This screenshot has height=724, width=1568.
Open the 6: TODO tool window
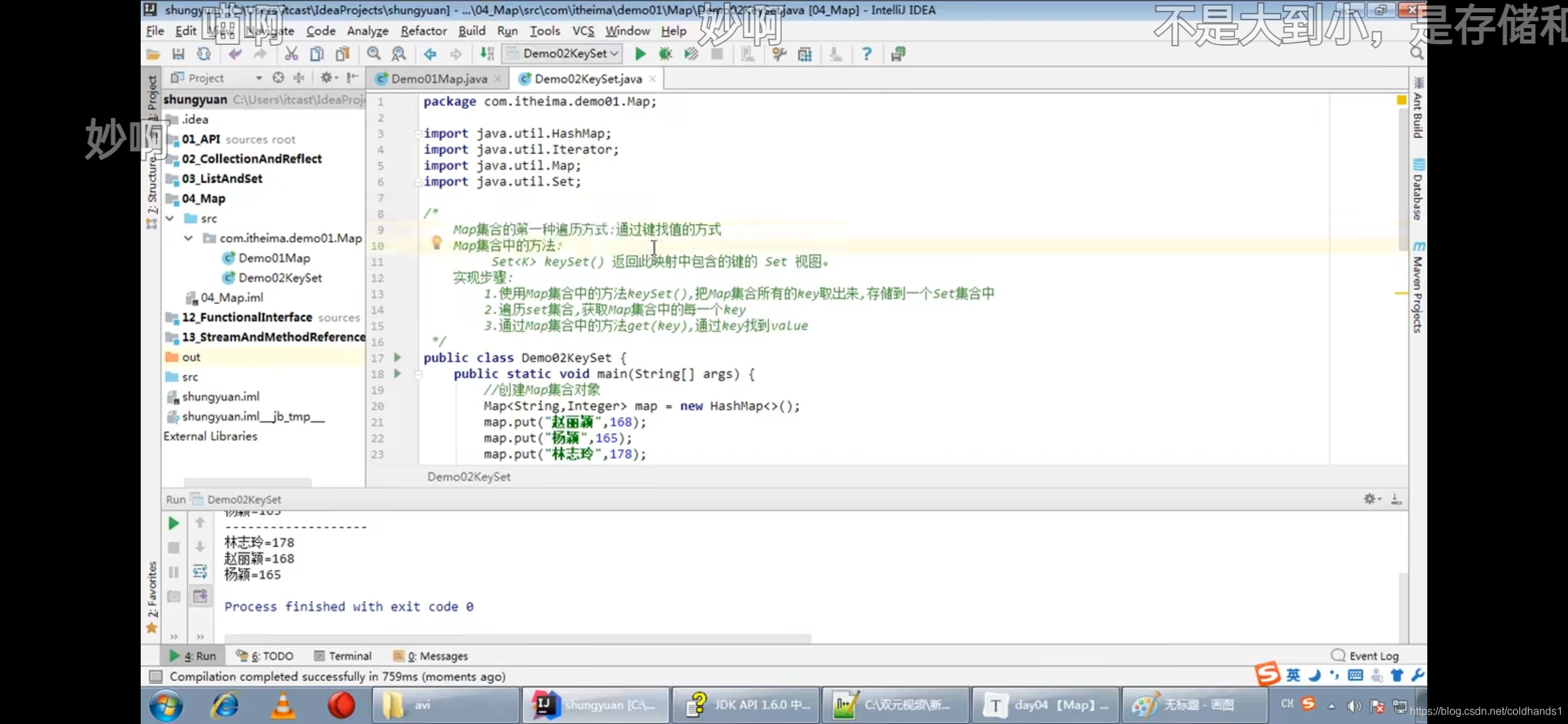(265, 656)
